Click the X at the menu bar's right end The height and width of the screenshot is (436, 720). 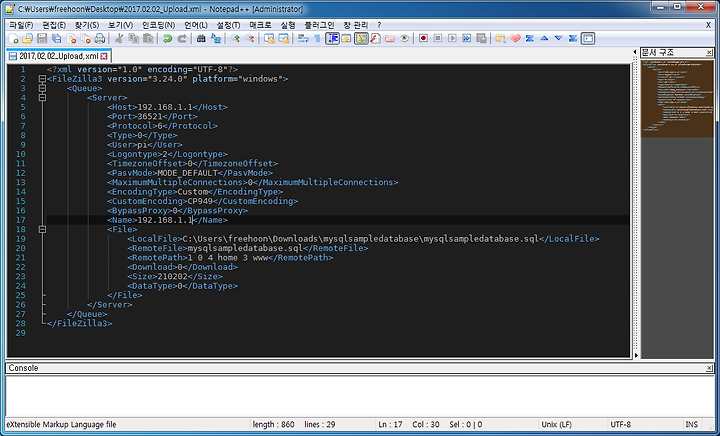(x=709, y=25)
